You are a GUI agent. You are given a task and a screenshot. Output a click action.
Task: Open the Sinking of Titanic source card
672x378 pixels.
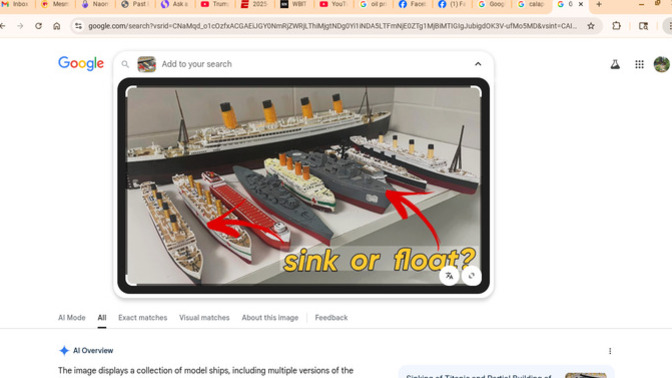(506, 372)
